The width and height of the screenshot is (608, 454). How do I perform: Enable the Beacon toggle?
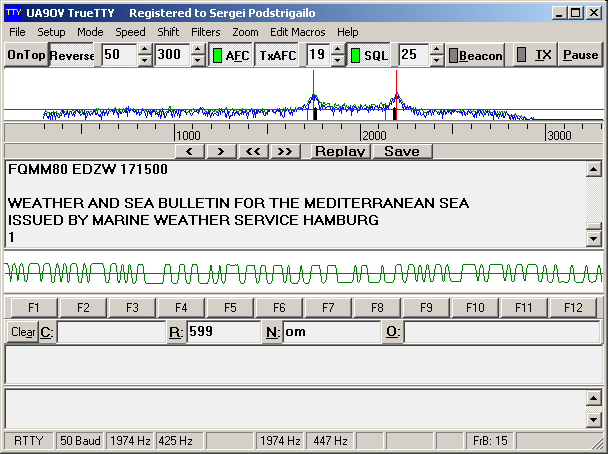tap(475, 55)
